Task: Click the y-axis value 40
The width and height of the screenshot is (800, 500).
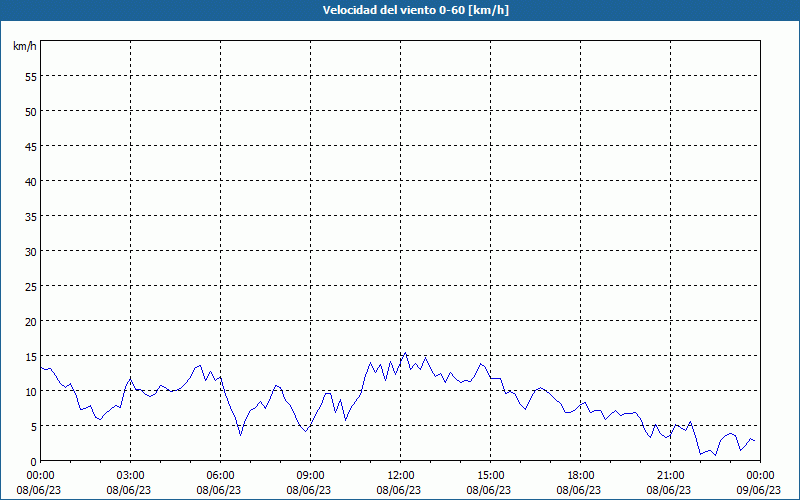Action: tap(31, 182)
